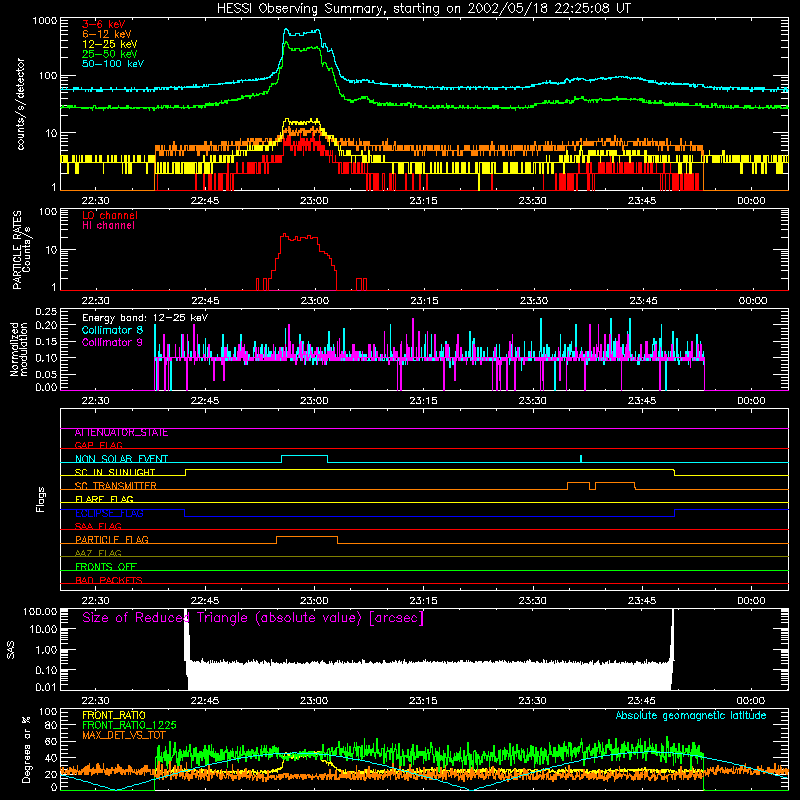800x800 pixels.
Task: Click the 100.00 tick on SAS axis
Action: 40,612
